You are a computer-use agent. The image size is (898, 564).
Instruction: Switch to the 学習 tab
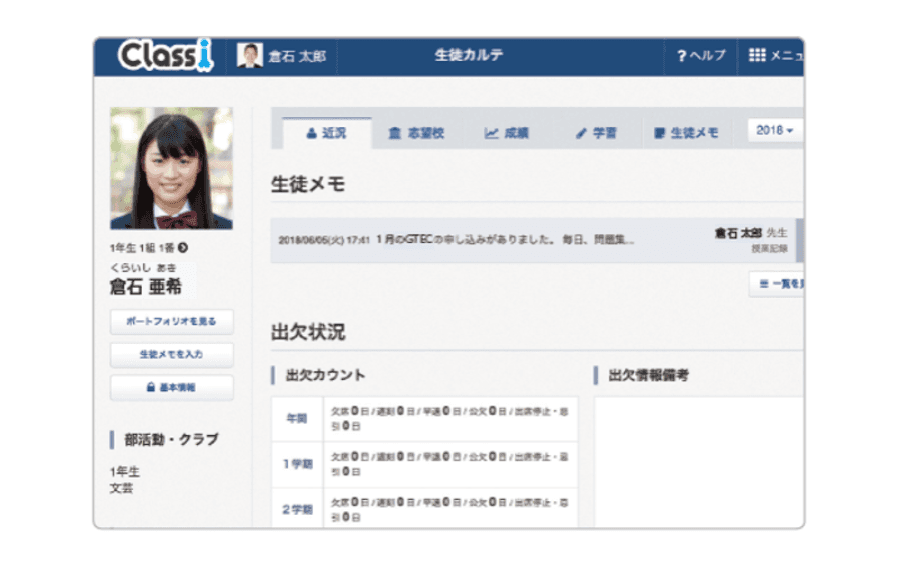tap(596, 133)
